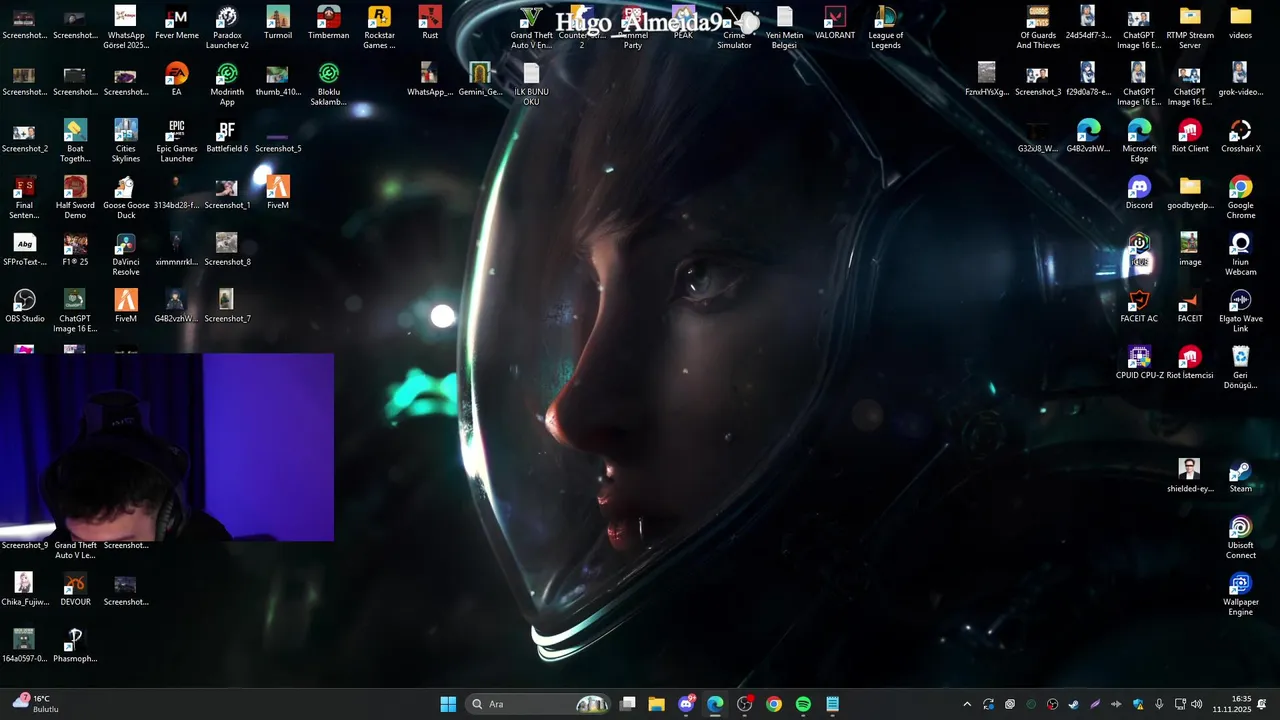The height and width of the screenshot is (720, 1280).
Task: Select the Rust game icon
Action: [430, 25]
